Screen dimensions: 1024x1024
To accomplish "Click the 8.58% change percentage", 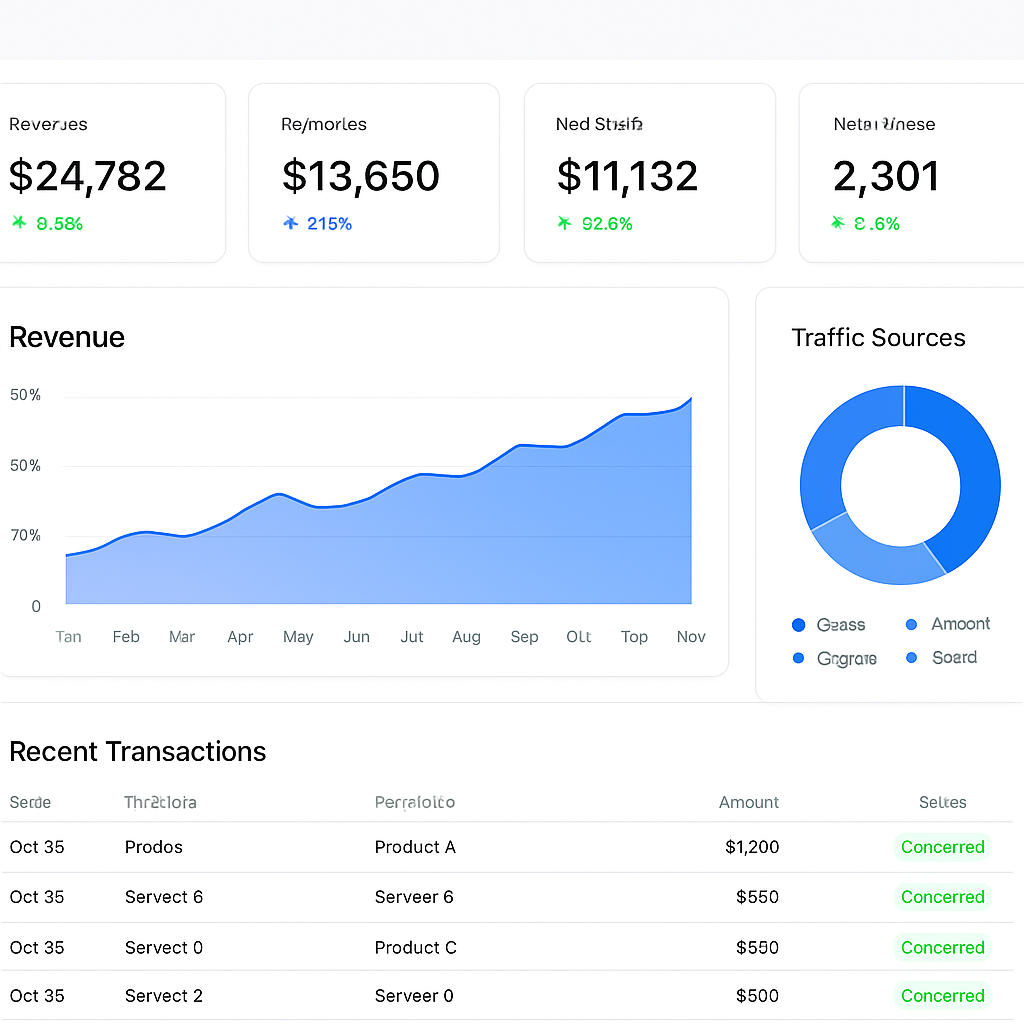I will [59, 224].
